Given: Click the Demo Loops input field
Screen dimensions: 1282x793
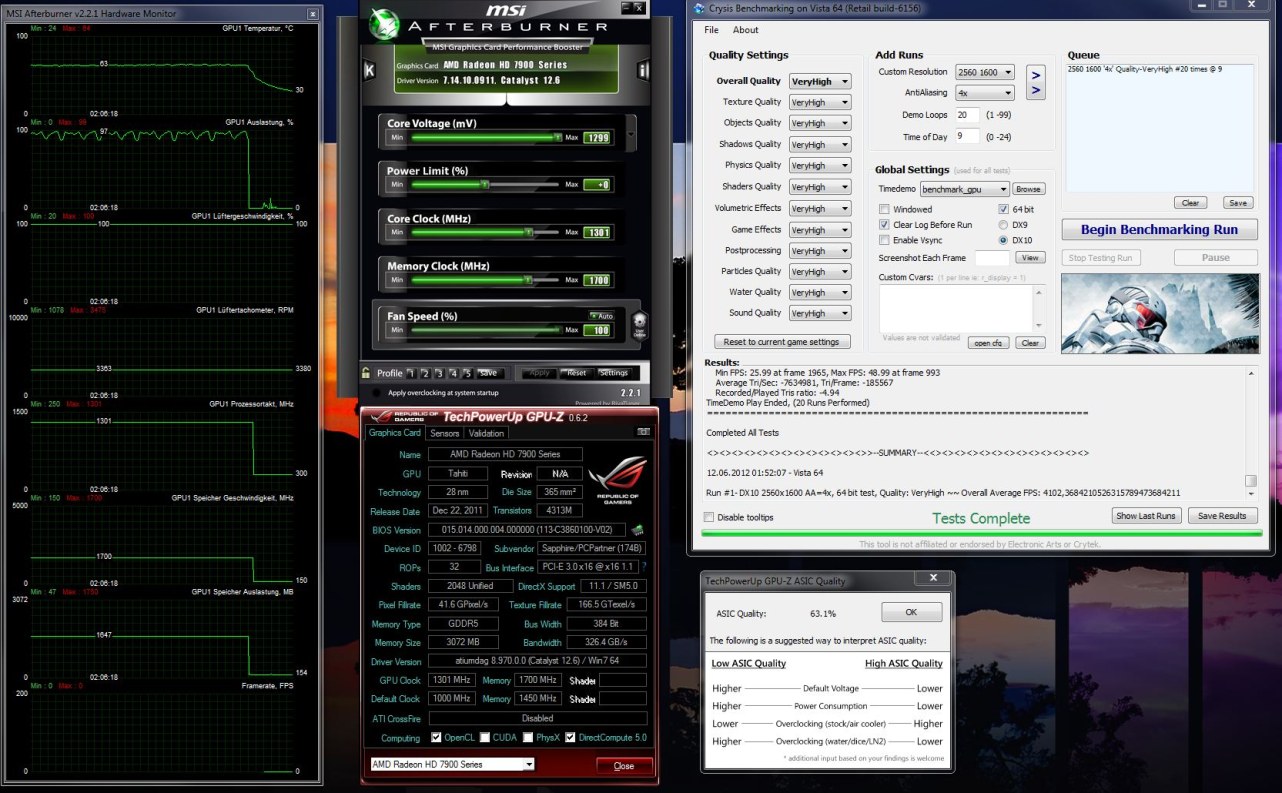Looking at the screenshot, I should point(967,115).
